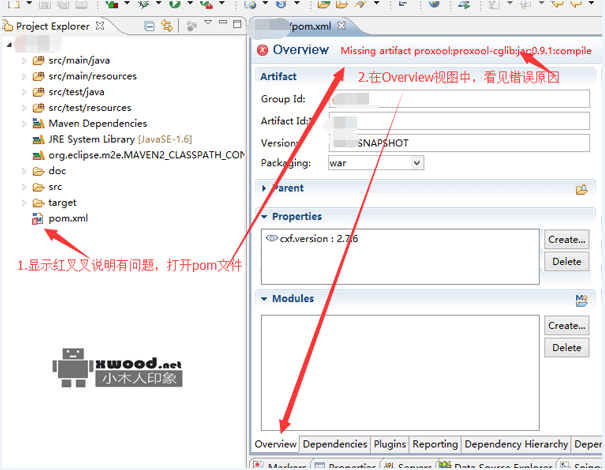Screen dimensions: 605x470
Task: Open the Packaging combo box
Action: point(376,163)
